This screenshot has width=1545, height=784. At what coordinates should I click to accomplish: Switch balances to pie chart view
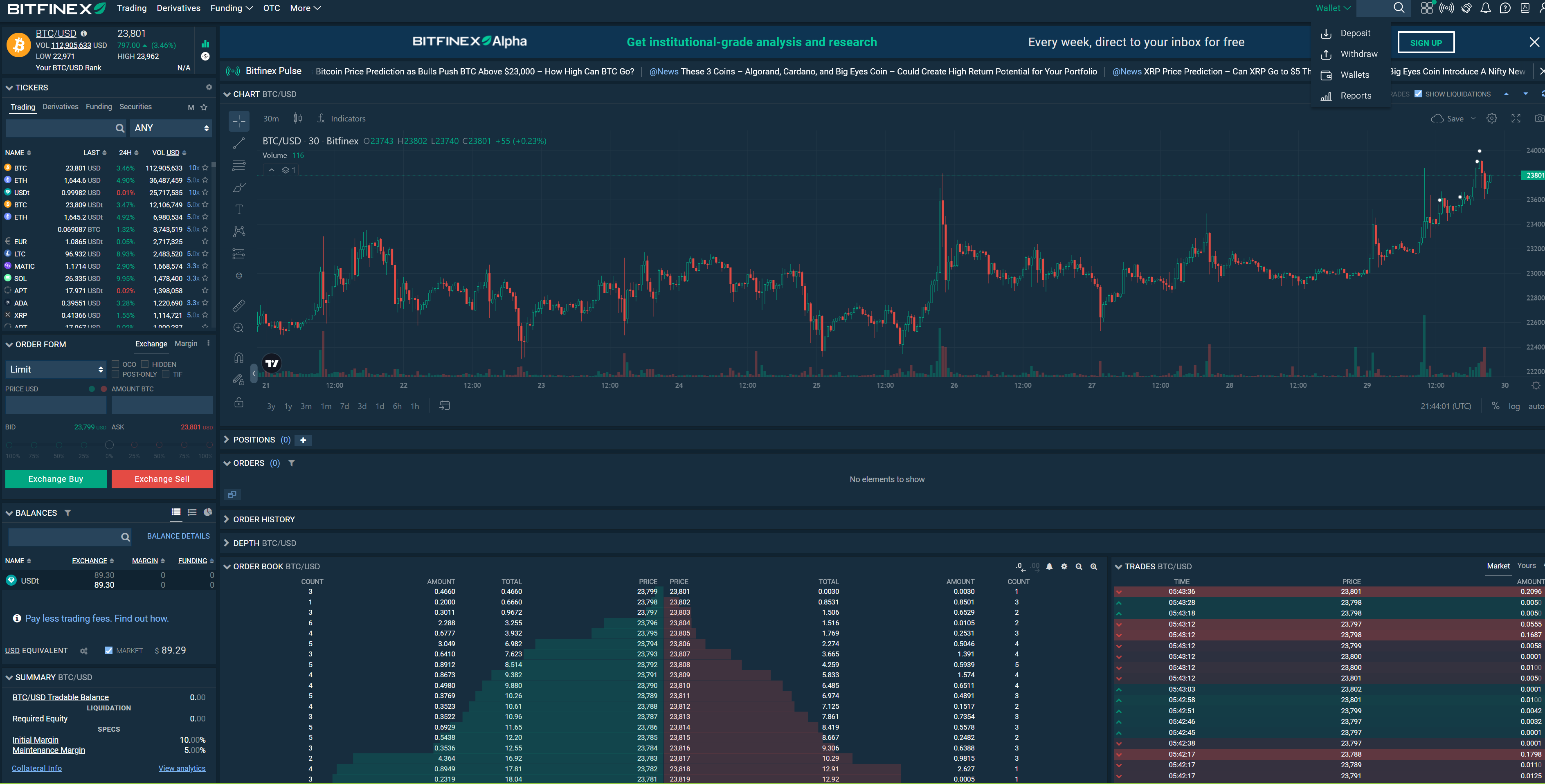207,512
